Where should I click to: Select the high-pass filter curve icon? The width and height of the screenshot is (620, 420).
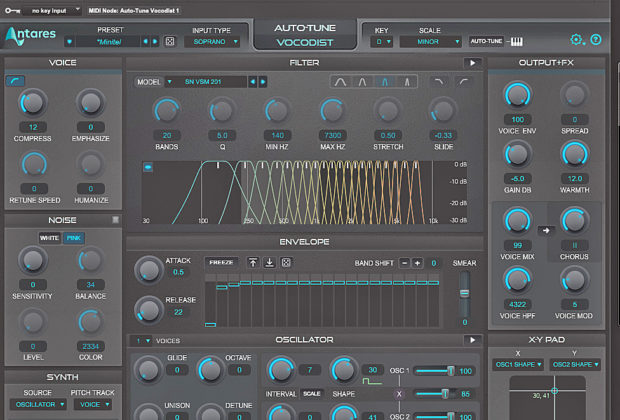463,82
